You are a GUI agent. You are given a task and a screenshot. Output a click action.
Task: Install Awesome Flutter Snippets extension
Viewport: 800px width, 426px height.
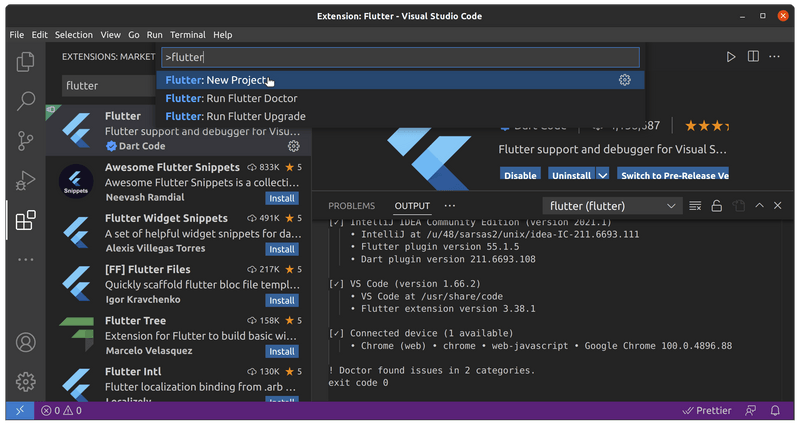(x=281, y=198)
